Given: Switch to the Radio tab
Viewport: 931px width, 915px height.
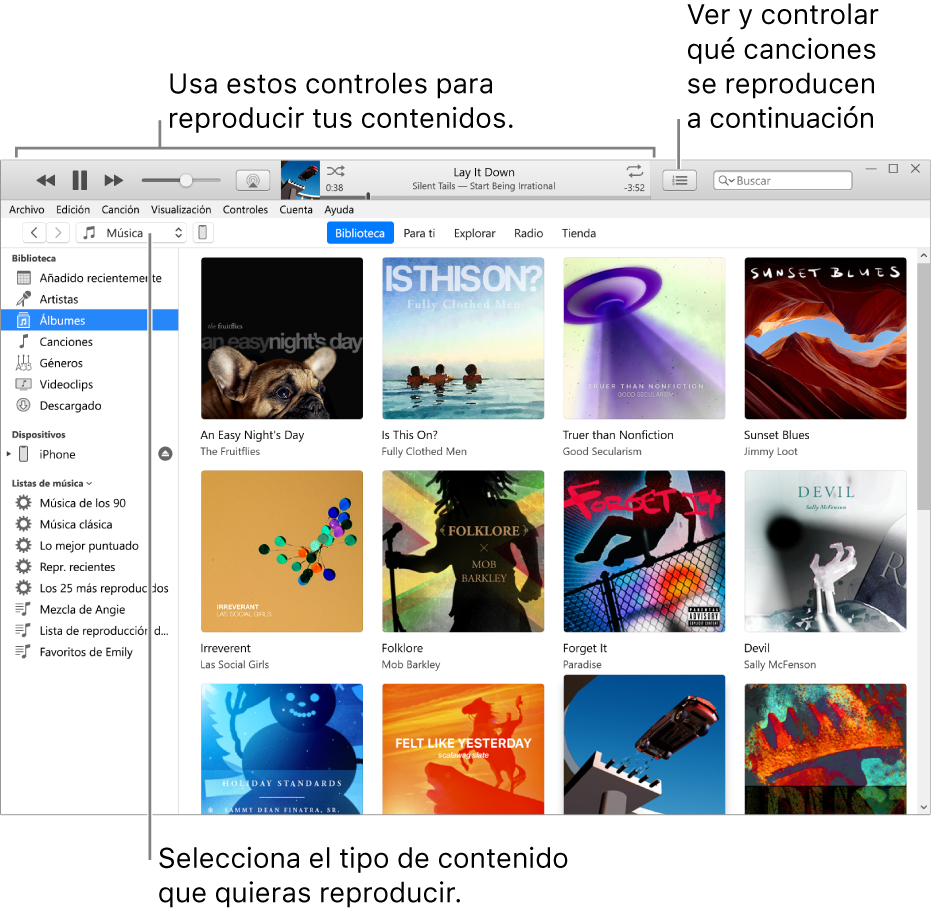Looking at the screenshot, I should pos(528,233).
